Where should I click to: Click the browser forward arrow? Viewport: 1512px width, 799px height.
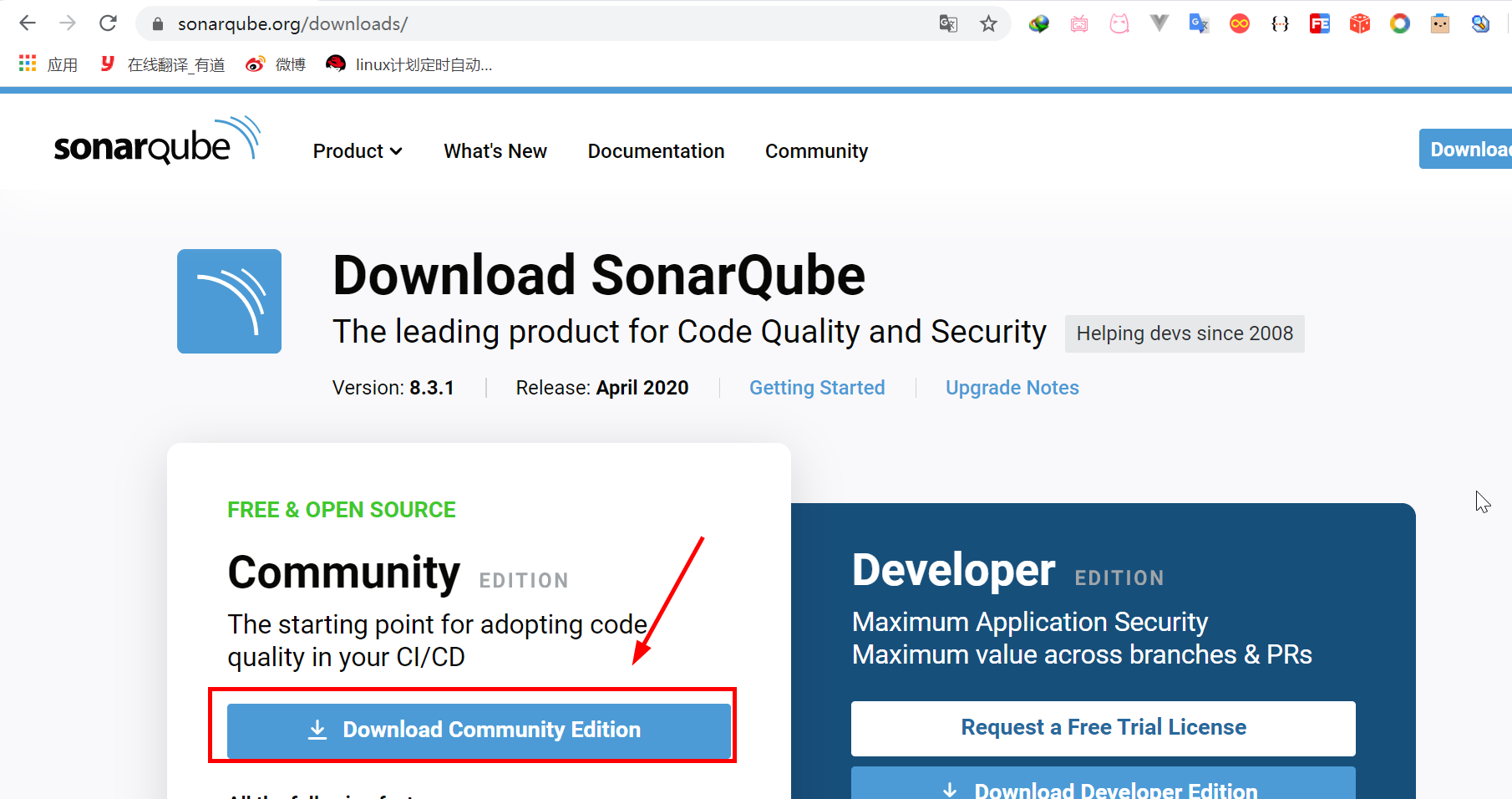click(68, 23)
